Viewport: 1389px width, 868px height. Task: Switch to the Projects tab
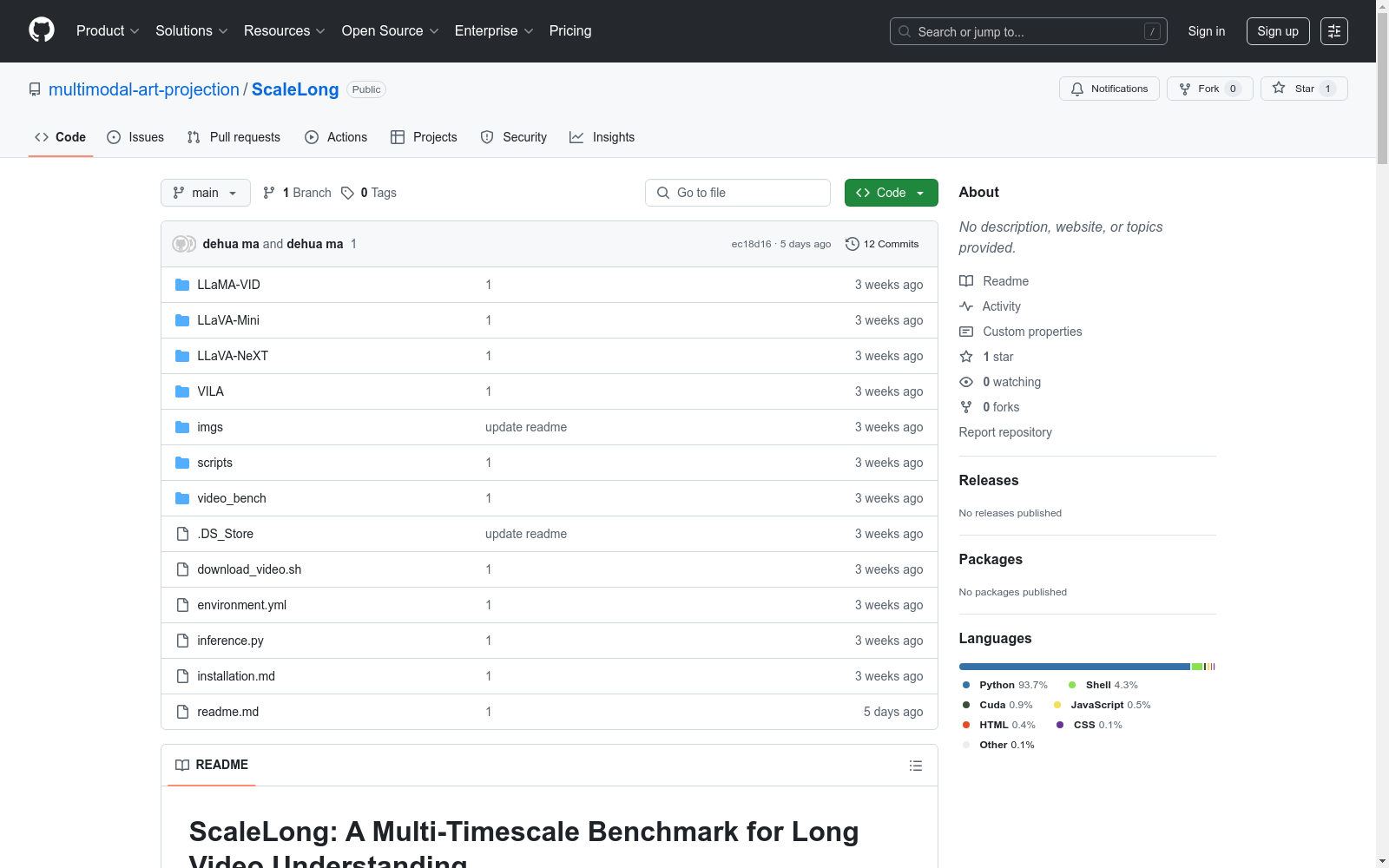(424, 137)
